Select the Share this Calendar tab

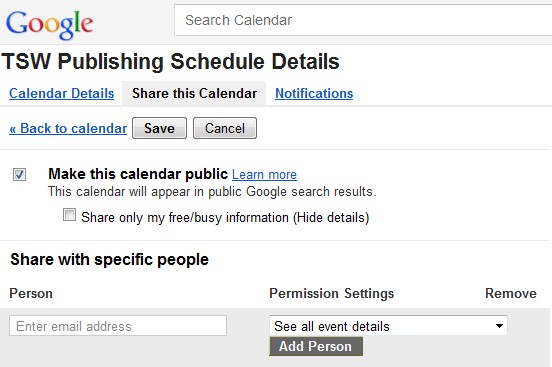pyautogui.click(x=194, y=93)
